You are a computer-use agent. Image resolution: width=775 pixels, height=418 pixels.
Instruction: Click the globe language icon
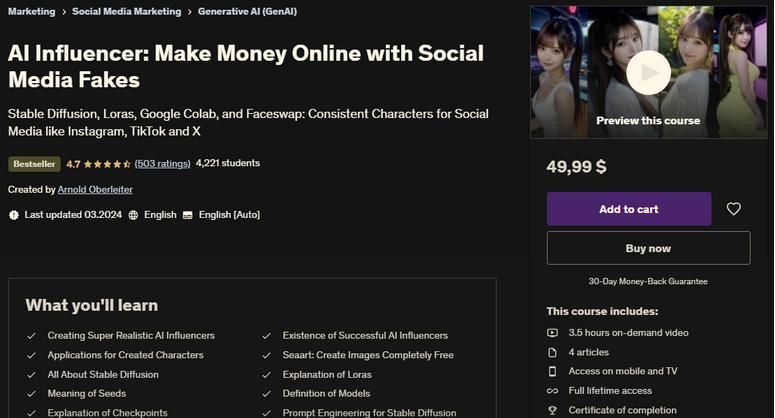coord(134,215)
